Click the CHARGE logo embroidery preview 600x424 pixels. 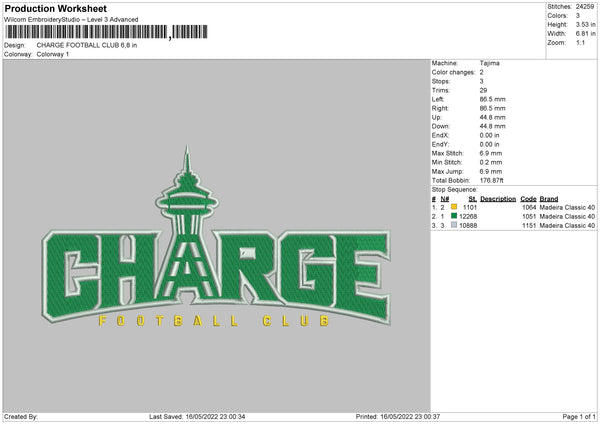[x=216, y=237]
